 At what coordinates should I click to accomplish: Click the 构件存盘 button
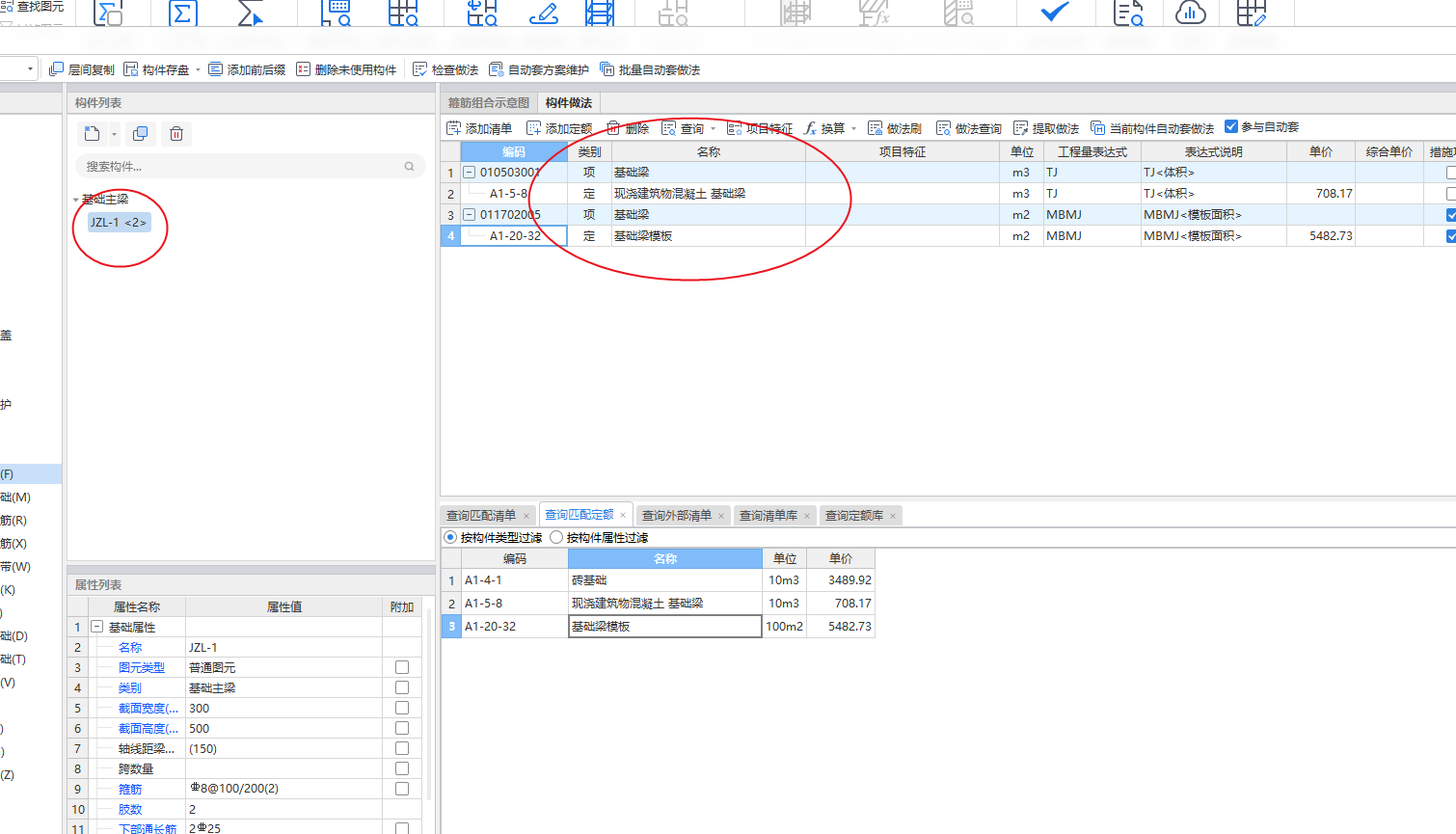[x=157, y=69]
